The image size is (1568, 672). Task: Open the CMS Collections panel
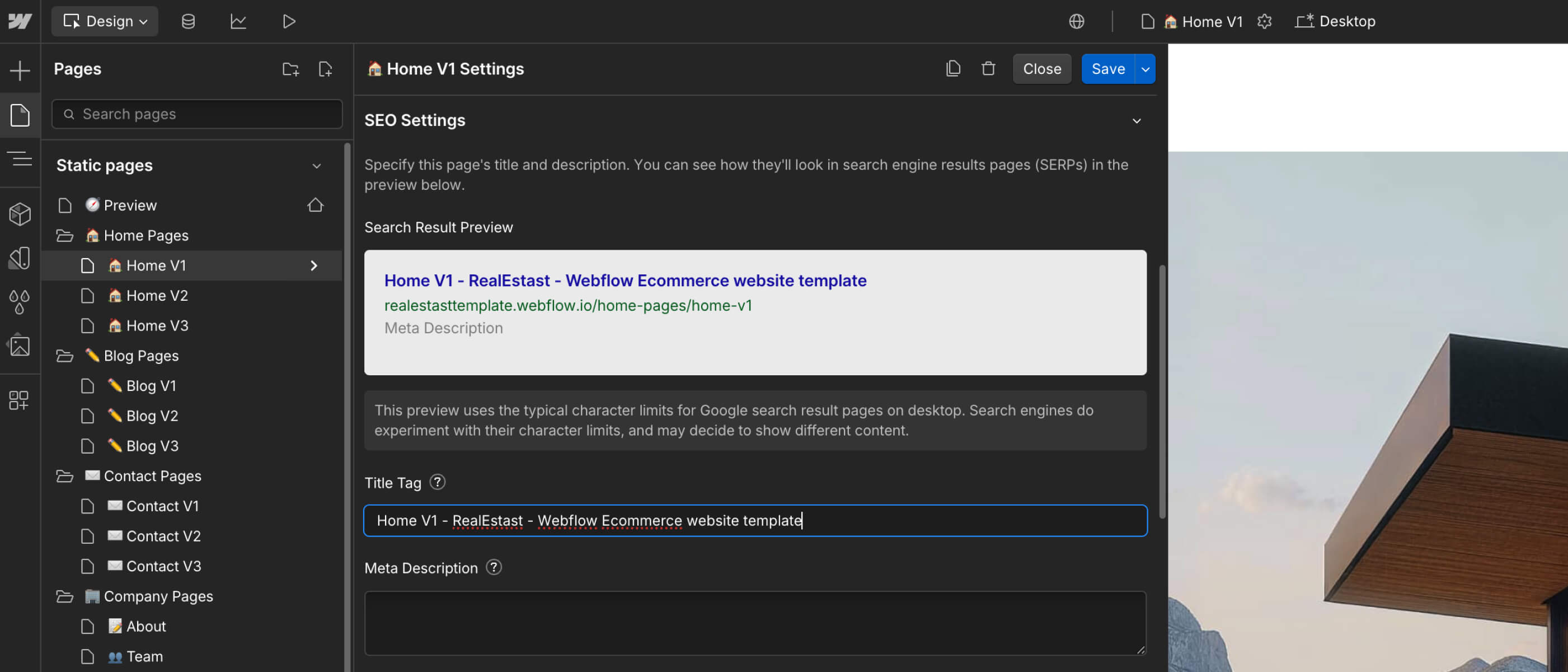point(187,21)
